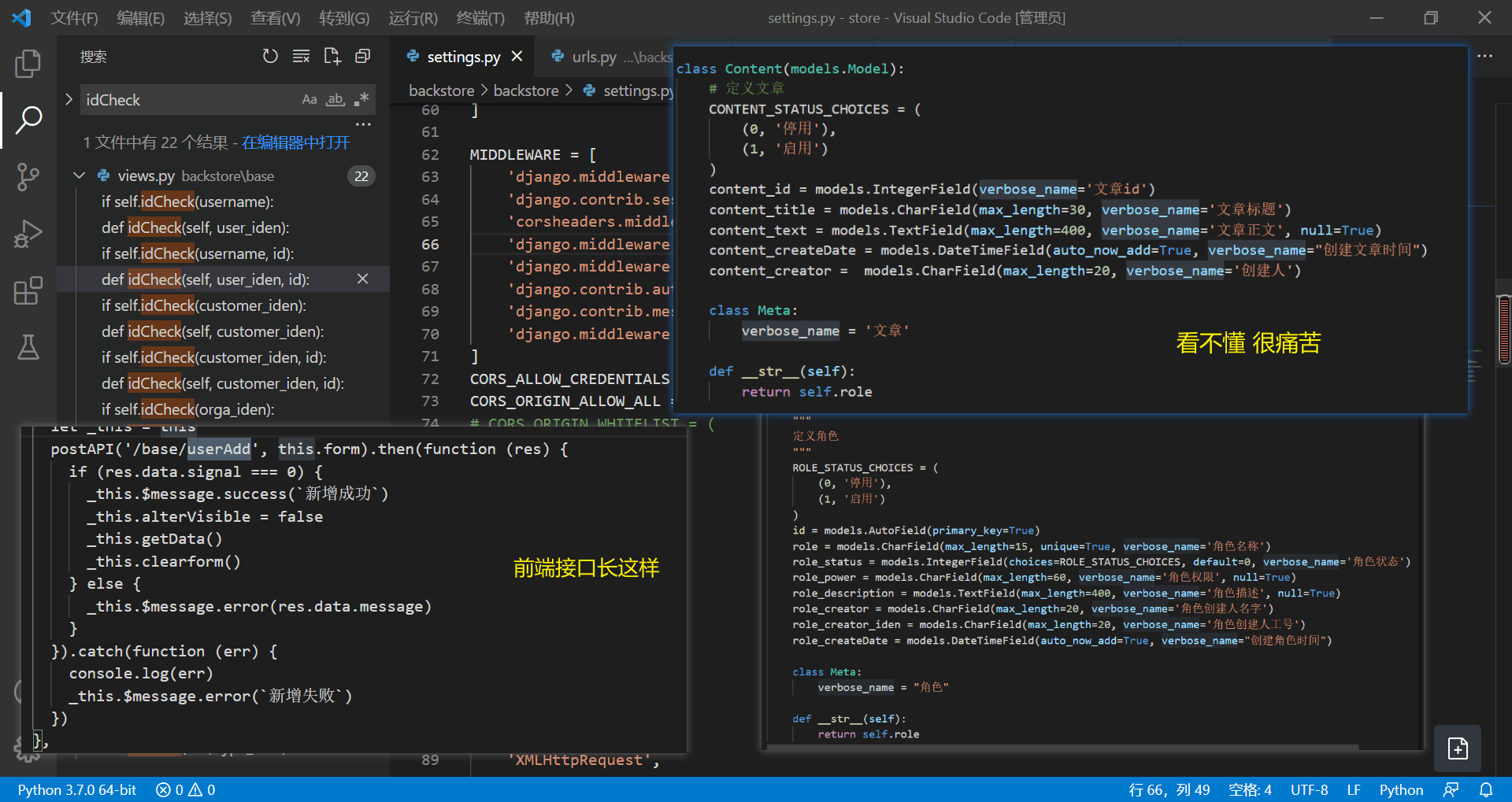Open the Run and Debug view
This screenshot has height=802, width=1512.
click(x=28, y=234)
